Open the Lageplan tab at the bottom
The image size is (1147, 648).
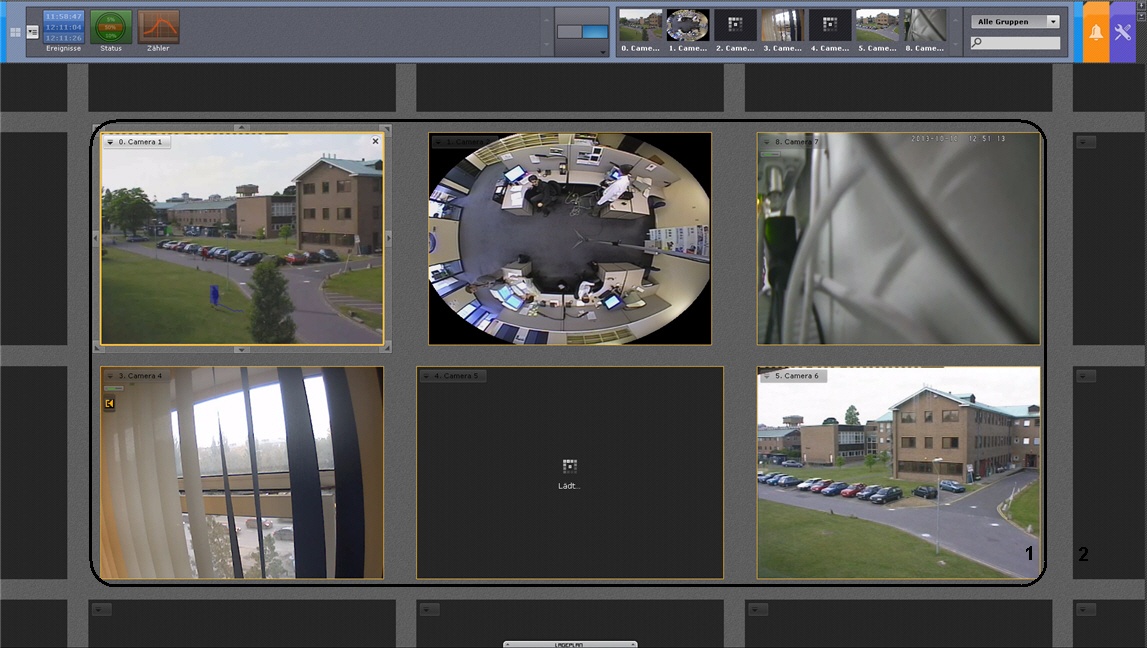pyautogui.click(x=569, y=644)
